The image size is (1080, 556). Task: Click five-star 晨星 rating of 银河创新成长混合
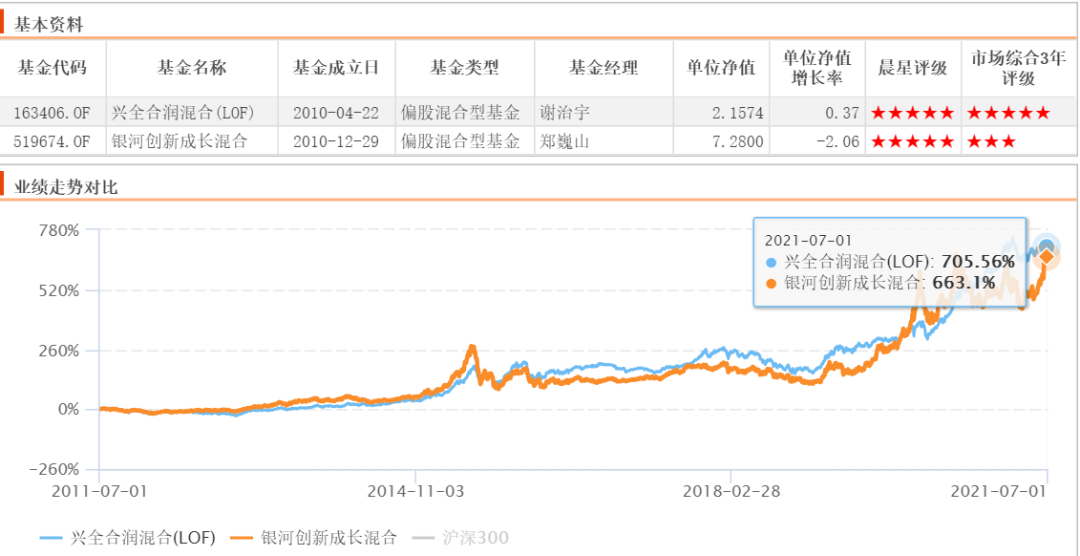point(913,142)
